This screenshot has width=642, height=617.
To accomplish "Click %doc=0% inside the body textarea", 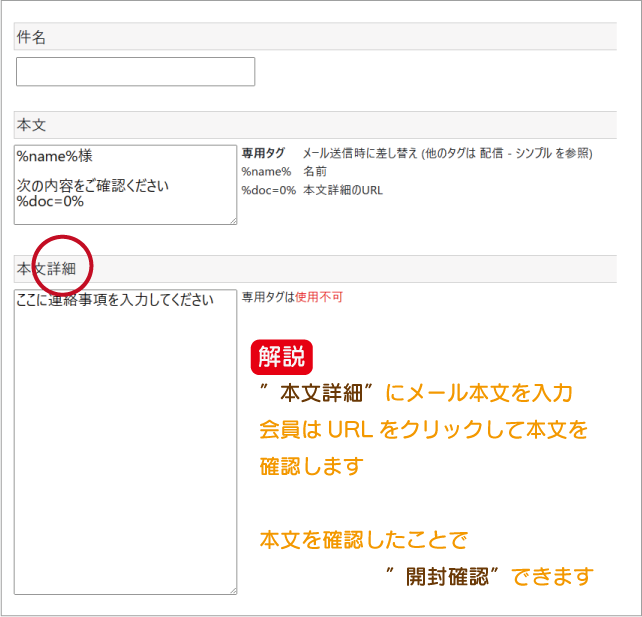I will [50, 201].
